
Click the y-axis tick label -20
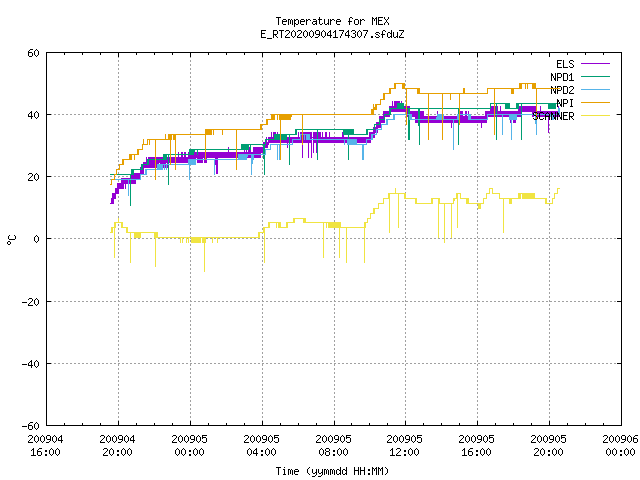[31, 302]
